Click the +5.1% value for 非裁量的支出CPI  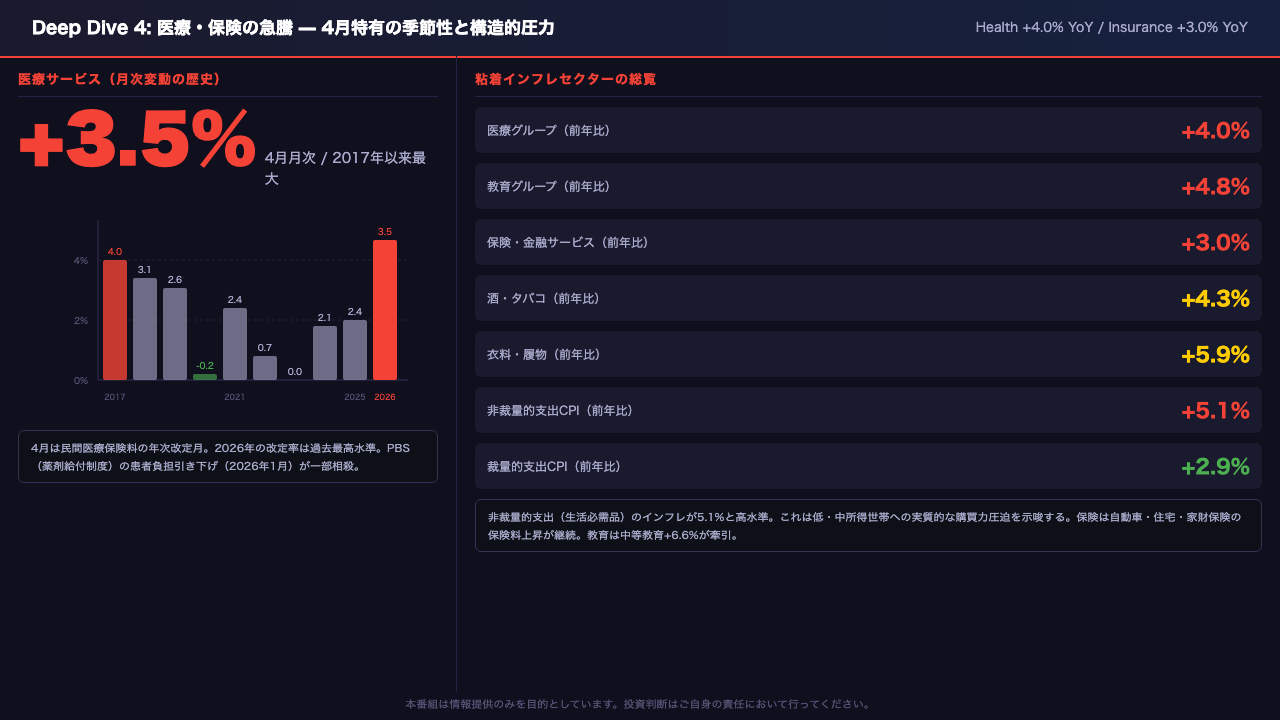pyautogui.click(x=1215, y=411)
